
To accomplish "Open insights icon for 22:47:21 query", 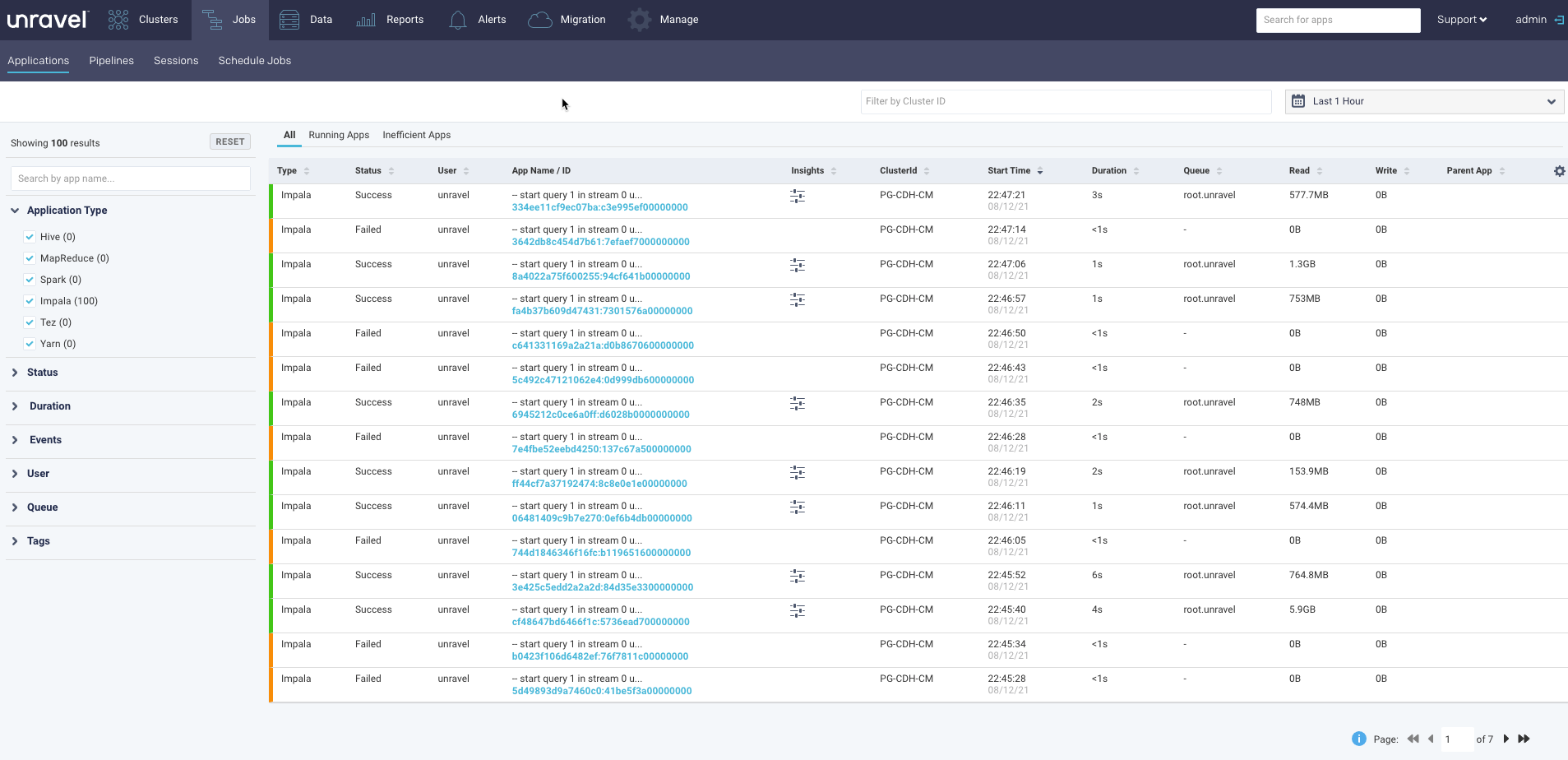I will click(x=798, y=197).
